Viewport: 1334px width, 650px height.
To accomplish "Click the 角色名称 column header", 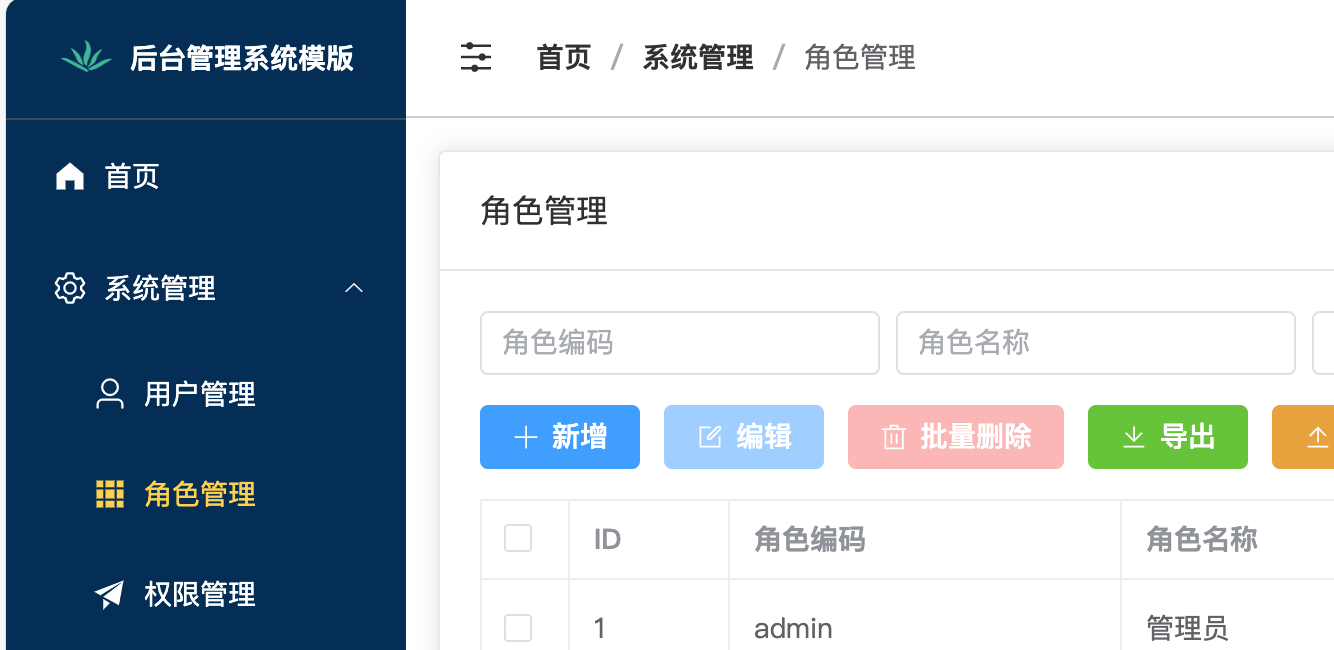I will tap(1202, 540).
